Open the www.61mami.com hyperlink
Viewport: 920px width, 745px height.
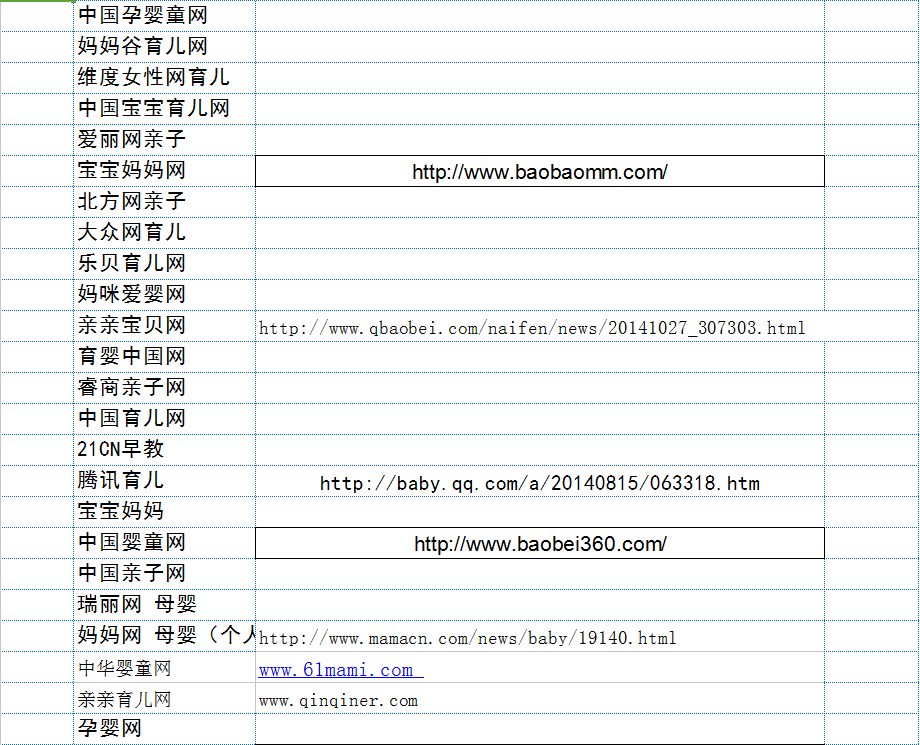340,670
